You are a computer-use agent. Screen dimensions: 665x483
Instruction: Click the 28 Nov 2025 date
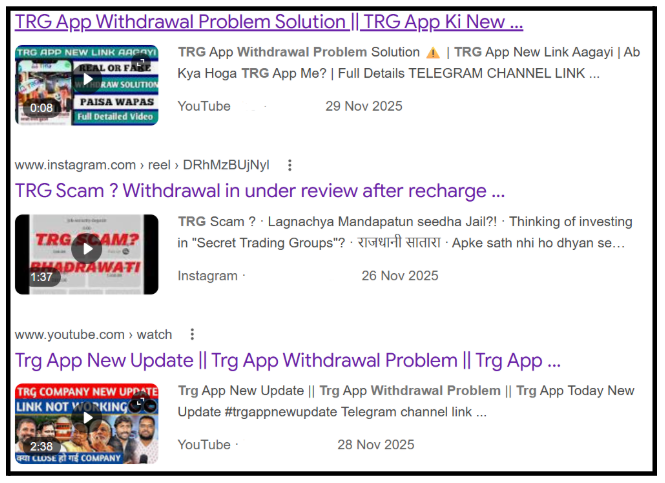(x=376, y=444)
